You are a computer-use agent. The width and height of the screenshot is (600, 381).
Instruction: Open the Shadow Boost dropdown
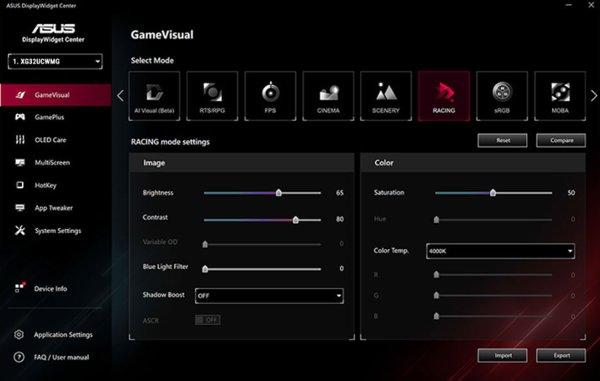[269, 296]
